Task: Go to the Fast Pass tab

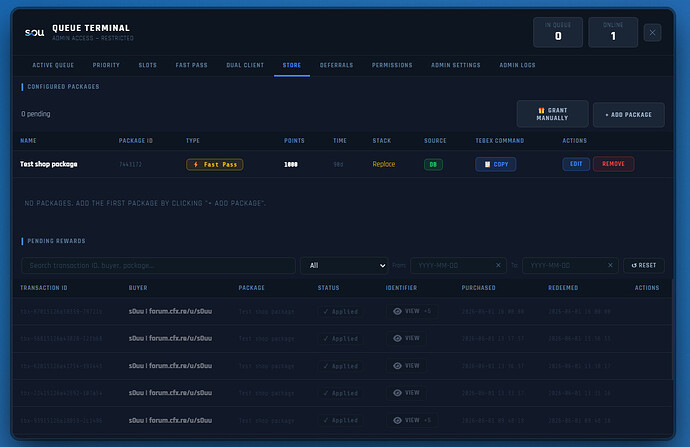Action: coord(191,65)
